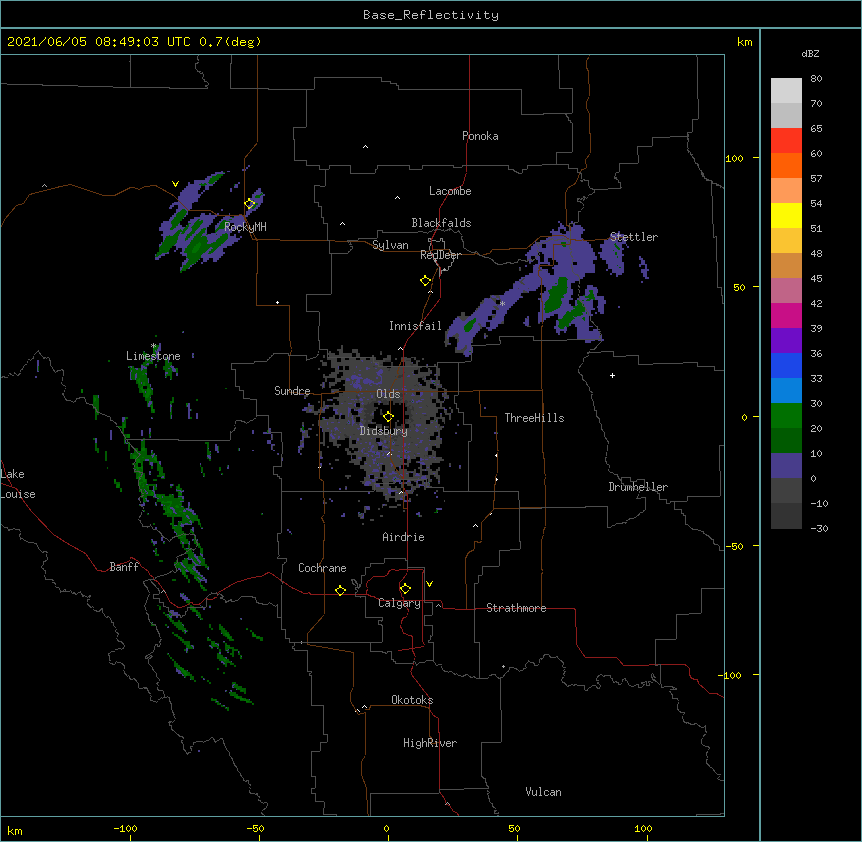This screenshot has width=862, height=842.
Task: Click the yellow diamond marker near Rocky Mountain House
Action: click(x=249, y=204)
